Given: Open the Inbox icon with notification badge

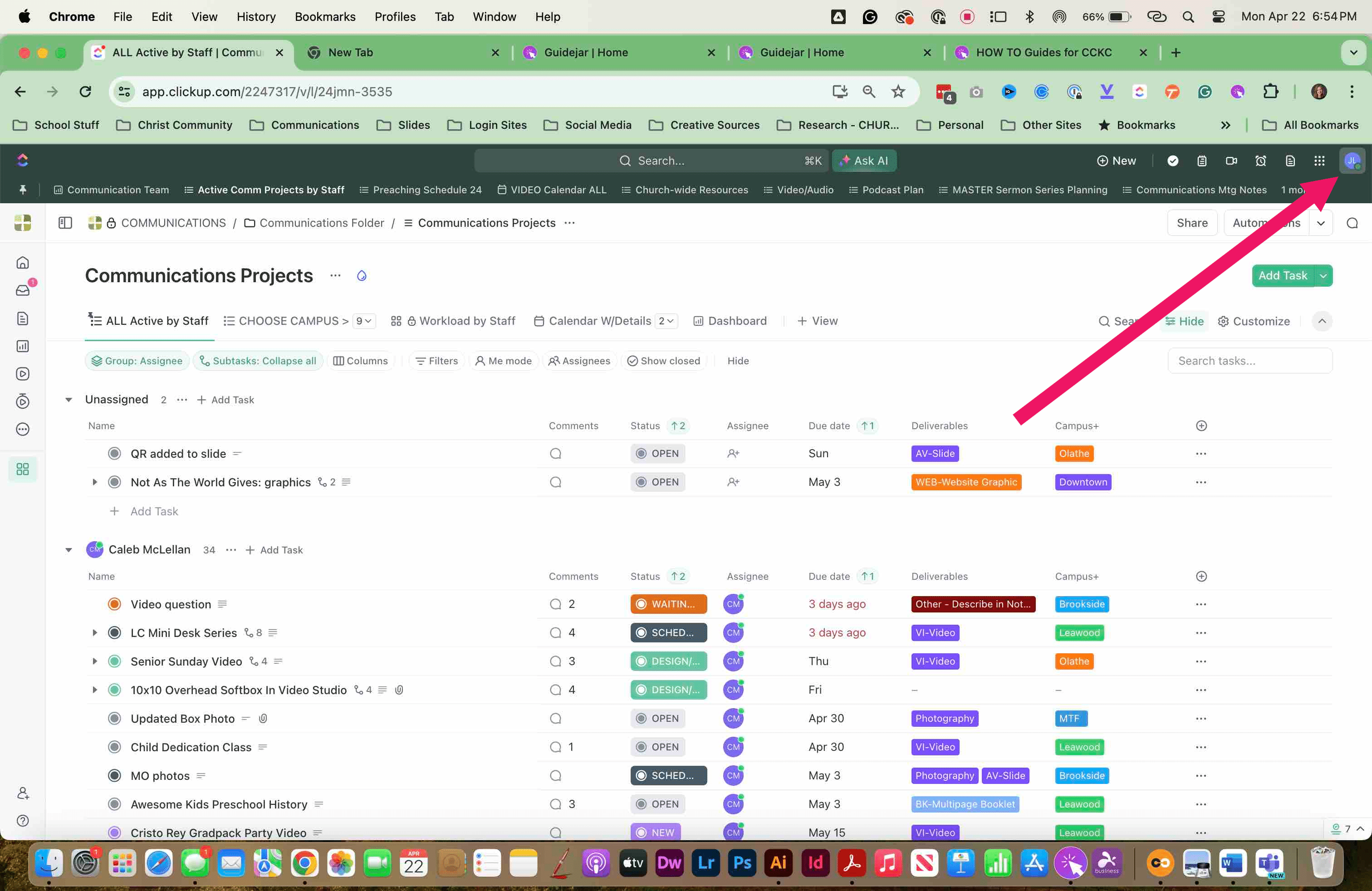Looking at the screenshot, I should (23, 290).
